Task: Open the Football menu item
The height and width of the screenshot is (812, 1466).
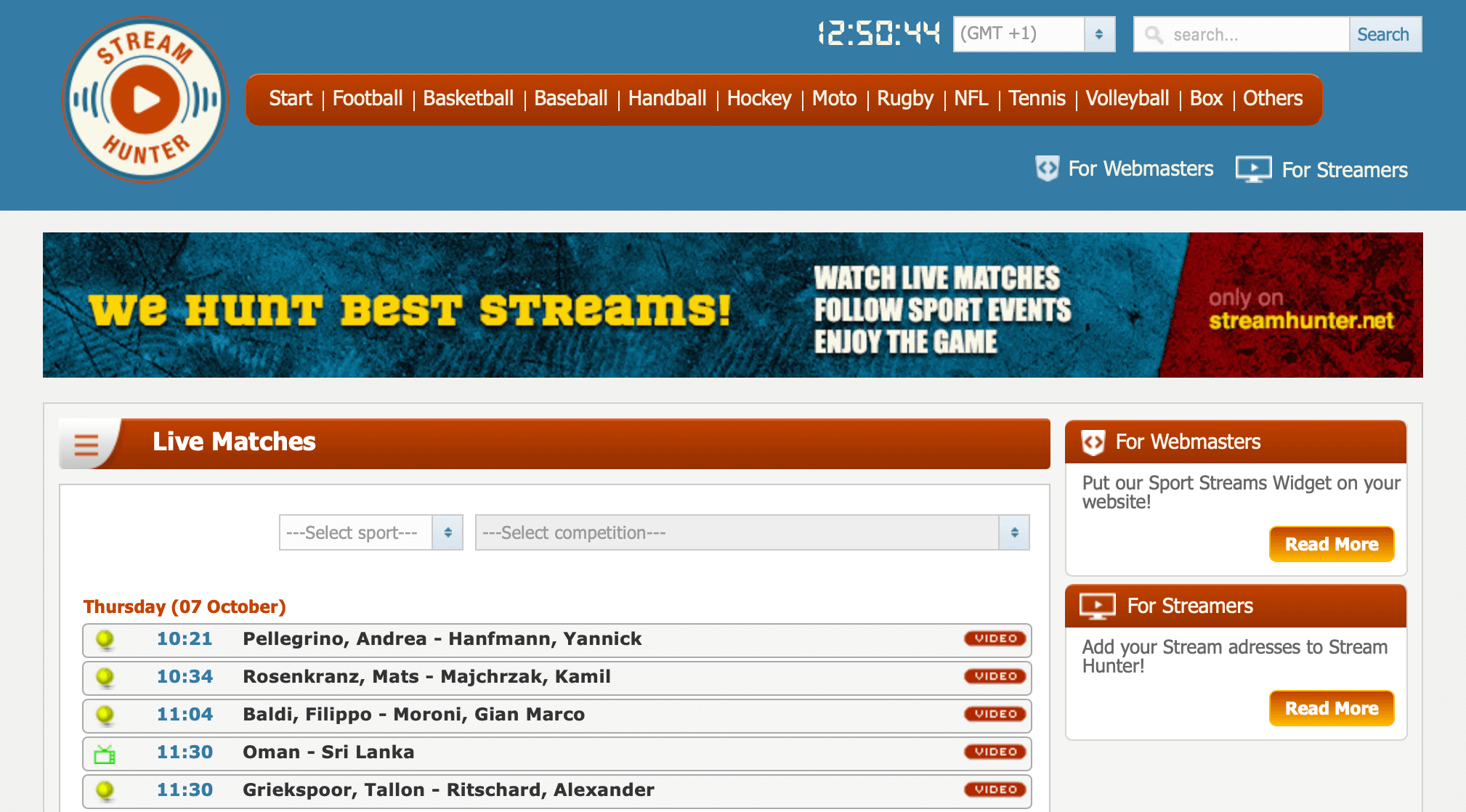Action: (x=367, y=98)
